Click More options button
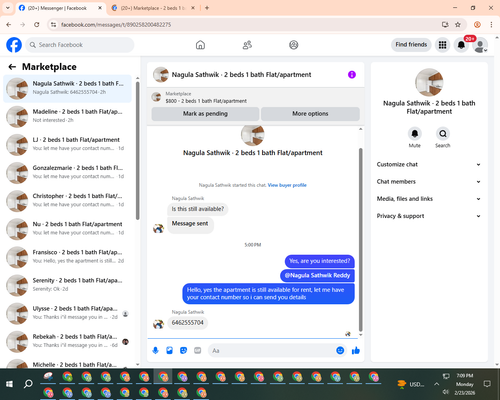 point(310,114)
